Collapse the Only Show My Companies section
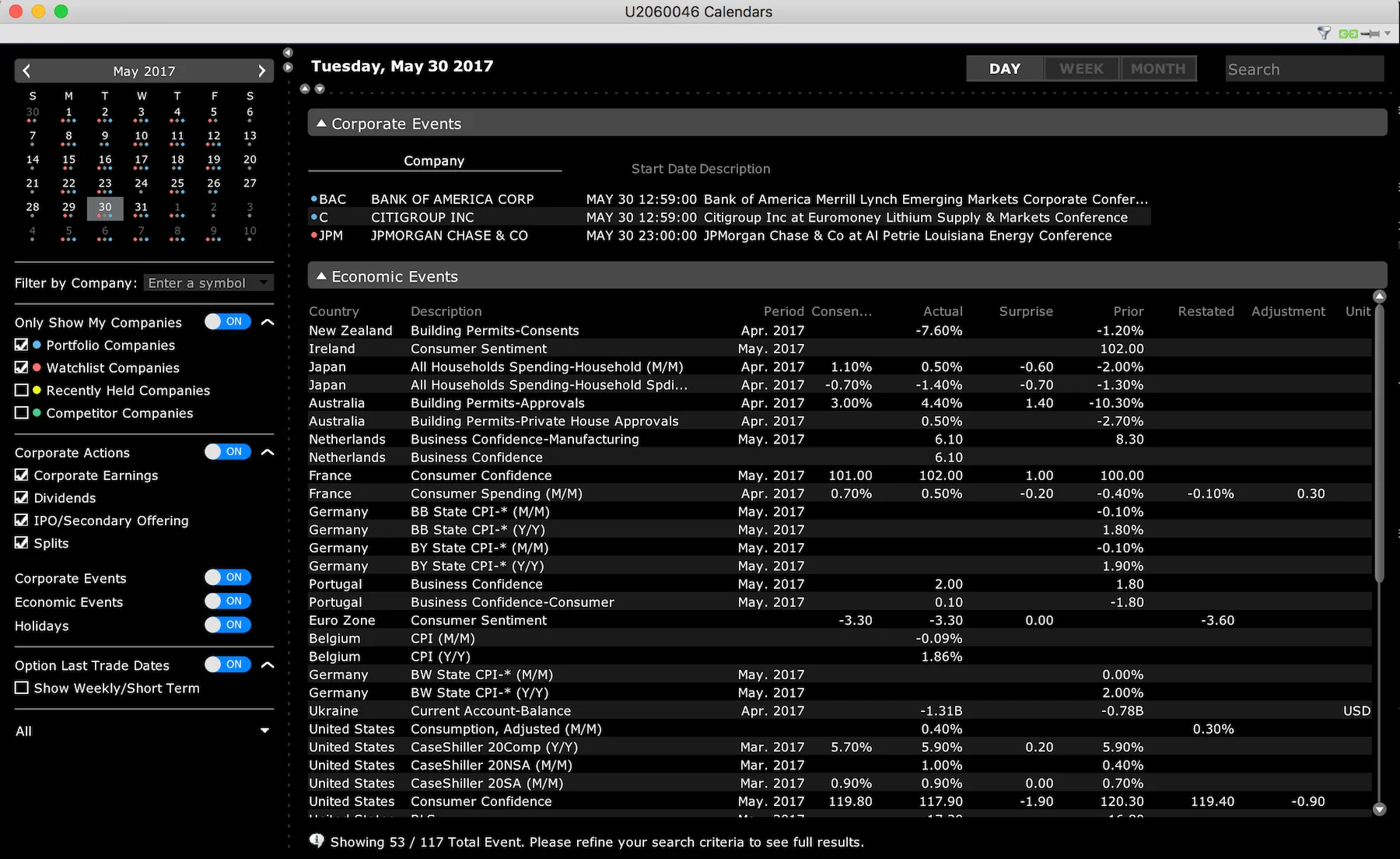This screenshot has width=1400, height=859. [x=268, y=322]
